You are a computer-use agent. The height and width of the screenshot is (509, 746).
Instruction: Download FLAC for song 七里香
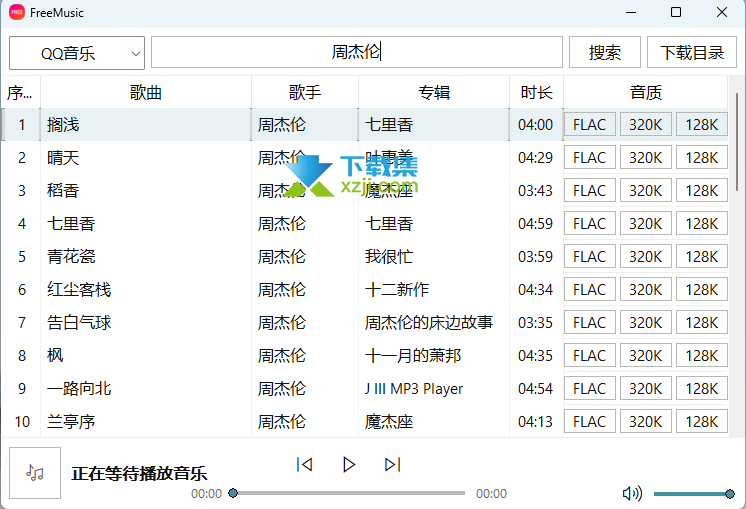coord(590,223)
